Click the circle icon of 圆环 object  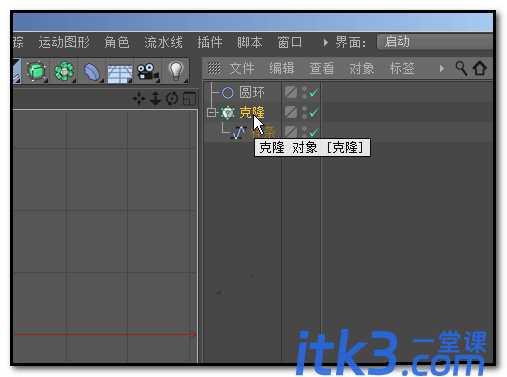(228, 93)
